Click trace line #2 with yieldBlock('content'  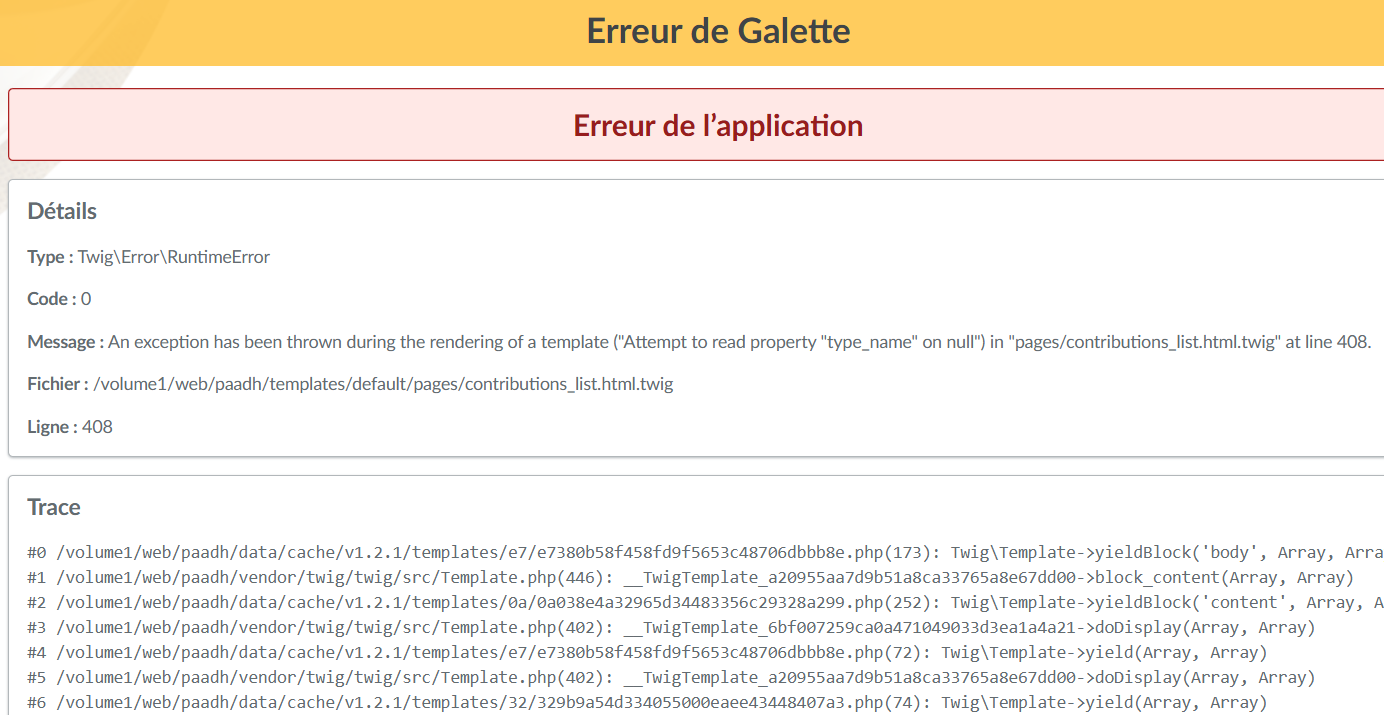[700, 603]
